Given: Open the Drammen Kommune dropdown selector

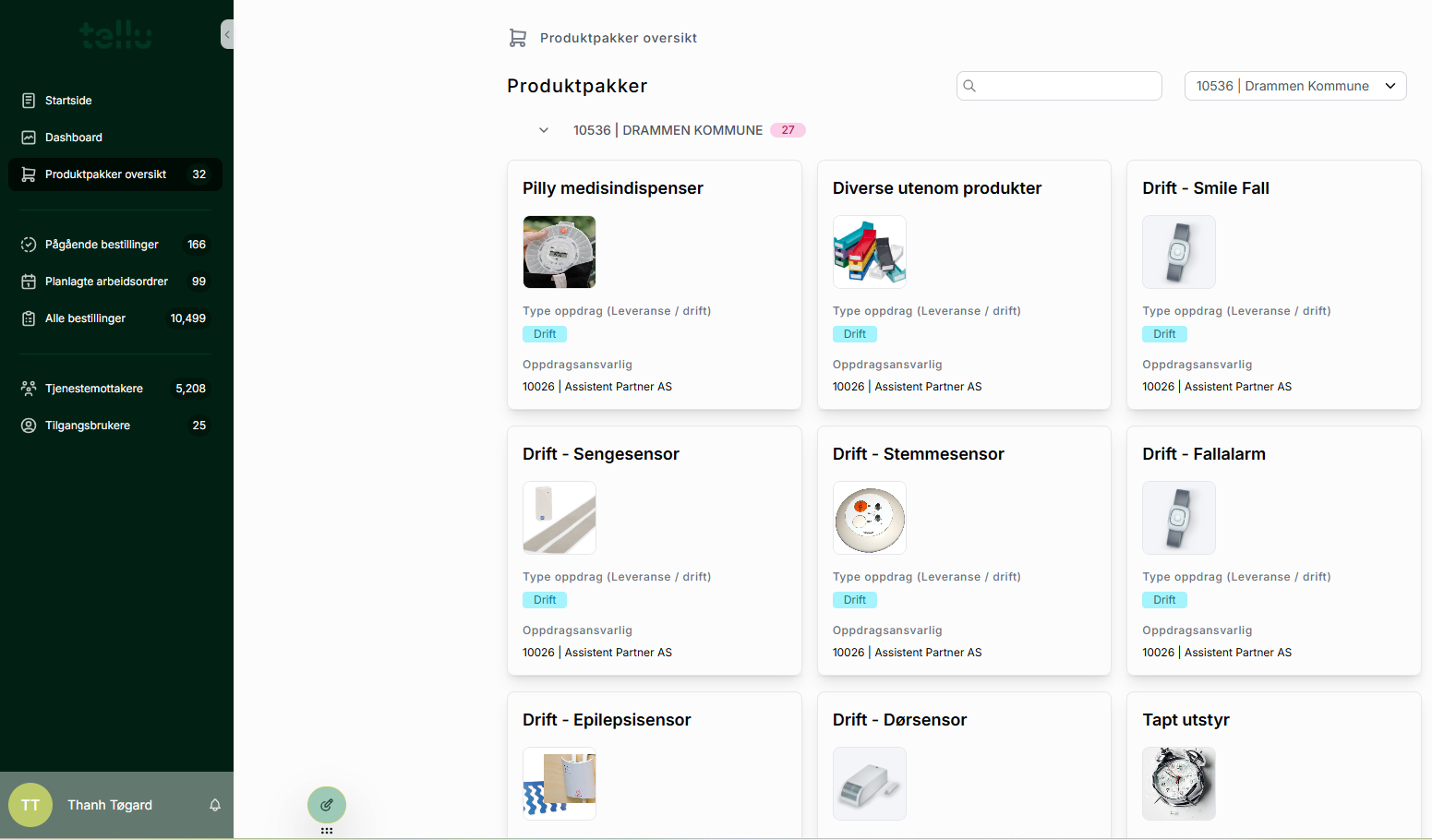Looking at the screenshot, I should click(1294, 86).
